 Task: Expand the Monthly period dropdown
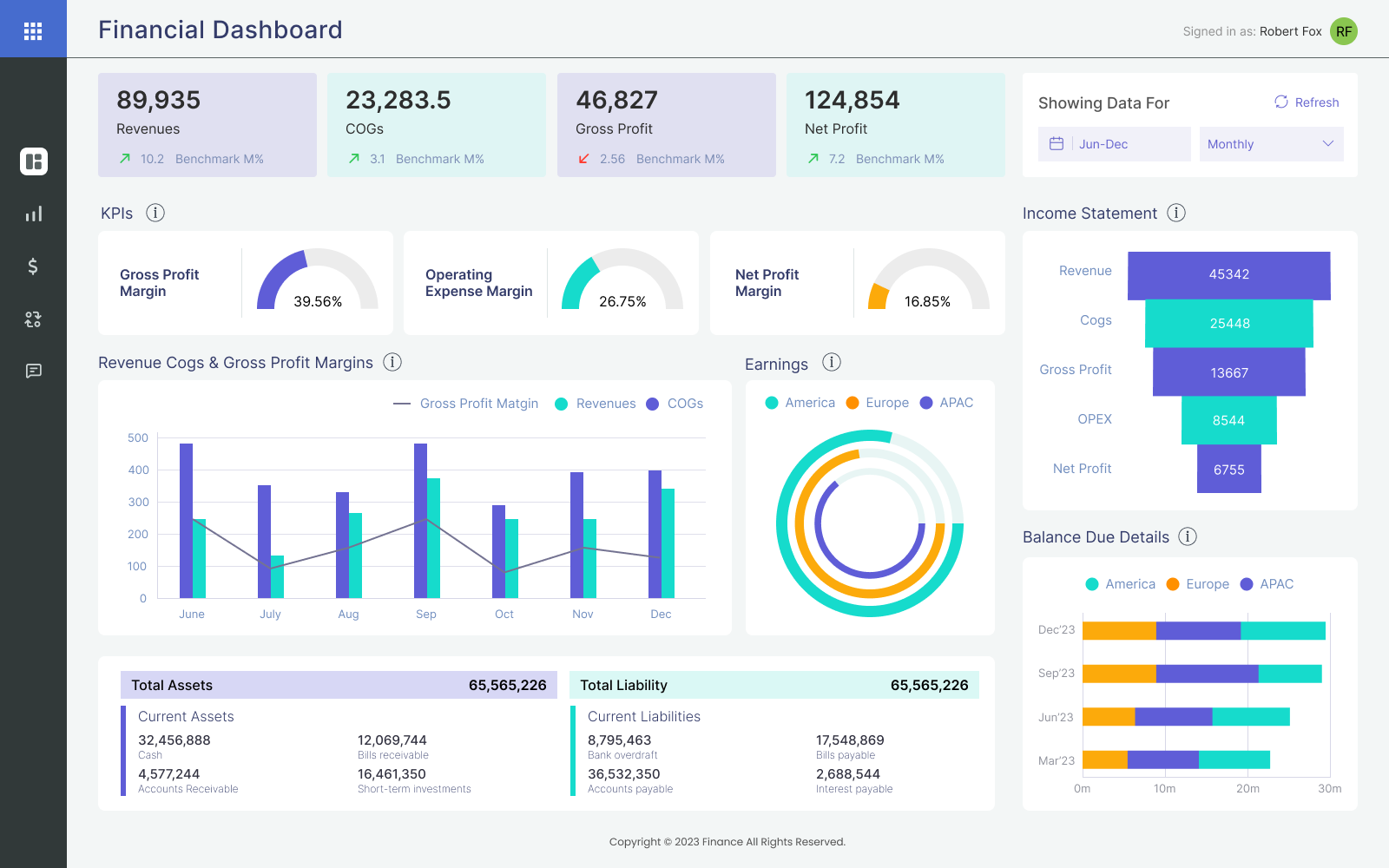(x=1271, y=144)
